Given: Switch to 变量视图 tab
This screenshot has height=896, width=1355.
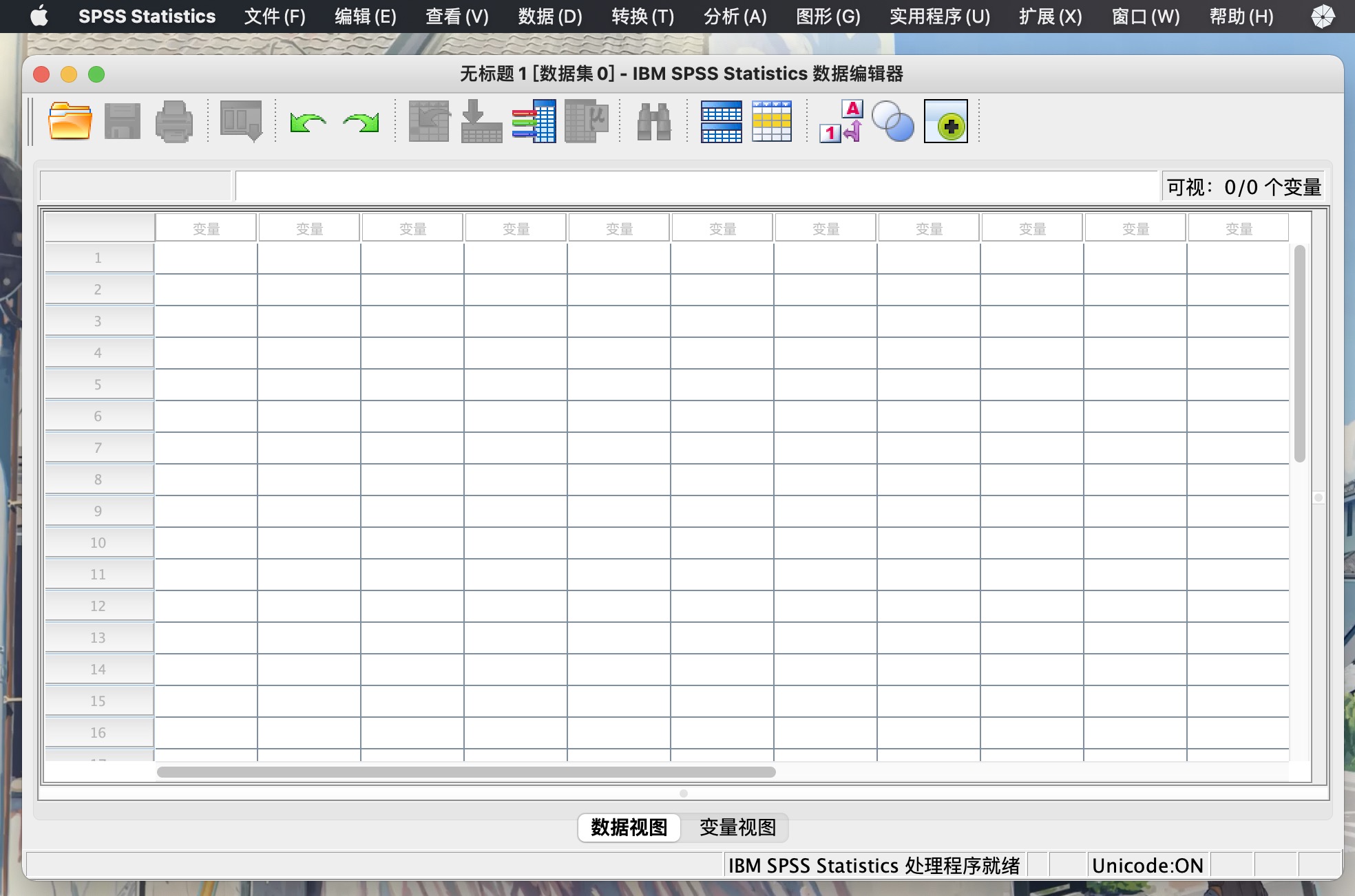Looking at the screenshot, I should pyautogui.click(x=737, y=827).
